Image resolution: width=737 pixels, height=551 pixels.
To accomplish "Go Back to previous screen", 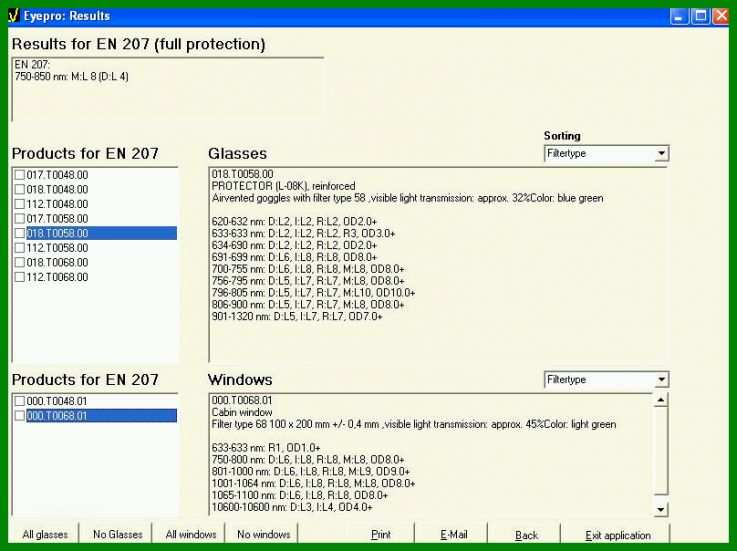I will pyautogui.click(x=526, y=535).
